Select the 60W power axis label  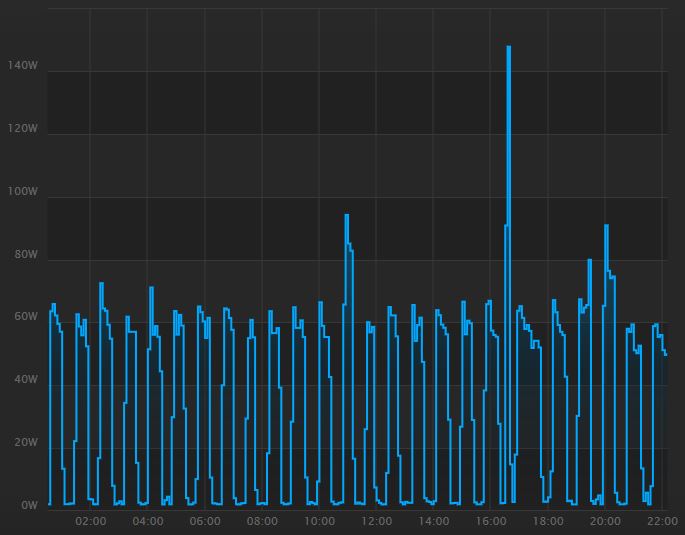point(25,317)
